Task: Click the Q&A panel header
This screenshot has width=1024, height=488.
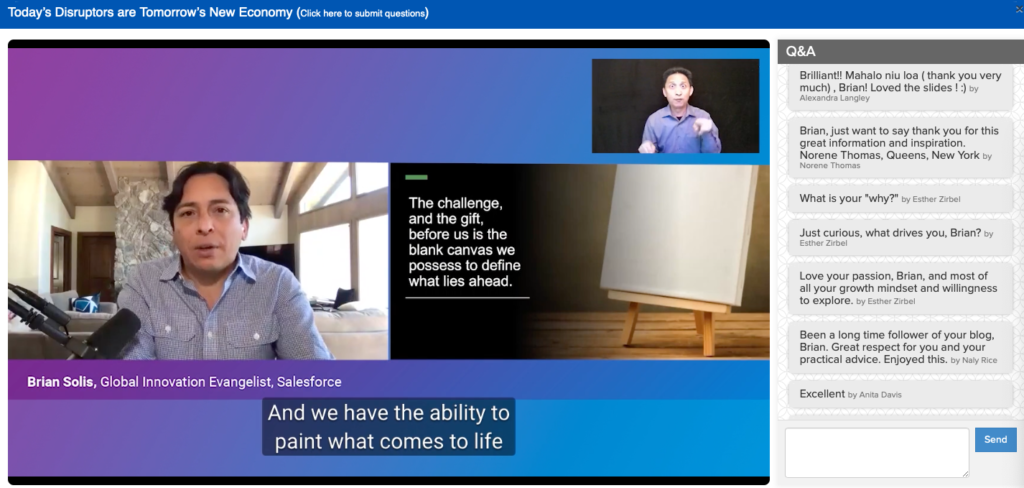Action: pyautogui.click(x=901, y=52)
